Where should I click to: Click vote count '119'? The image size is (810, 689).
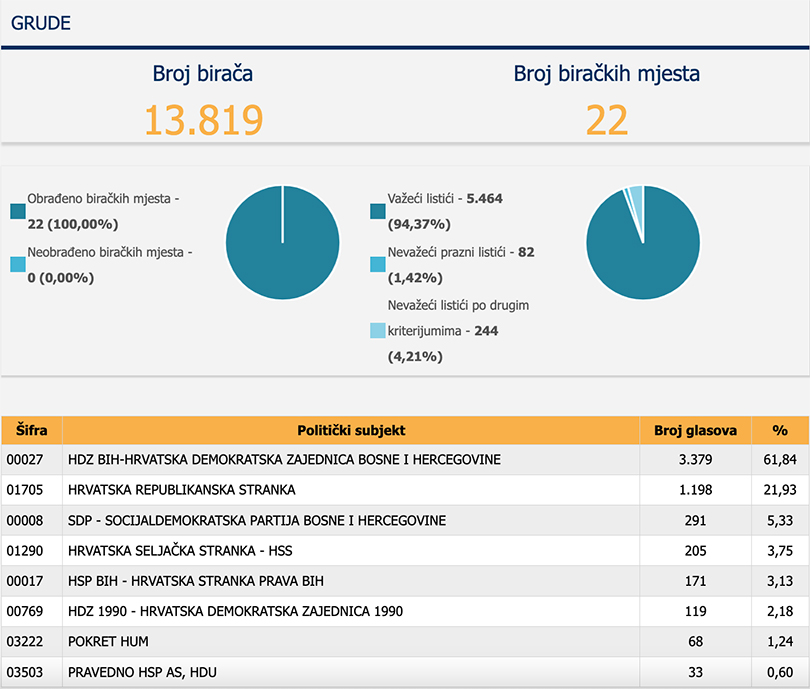[695, 611]
